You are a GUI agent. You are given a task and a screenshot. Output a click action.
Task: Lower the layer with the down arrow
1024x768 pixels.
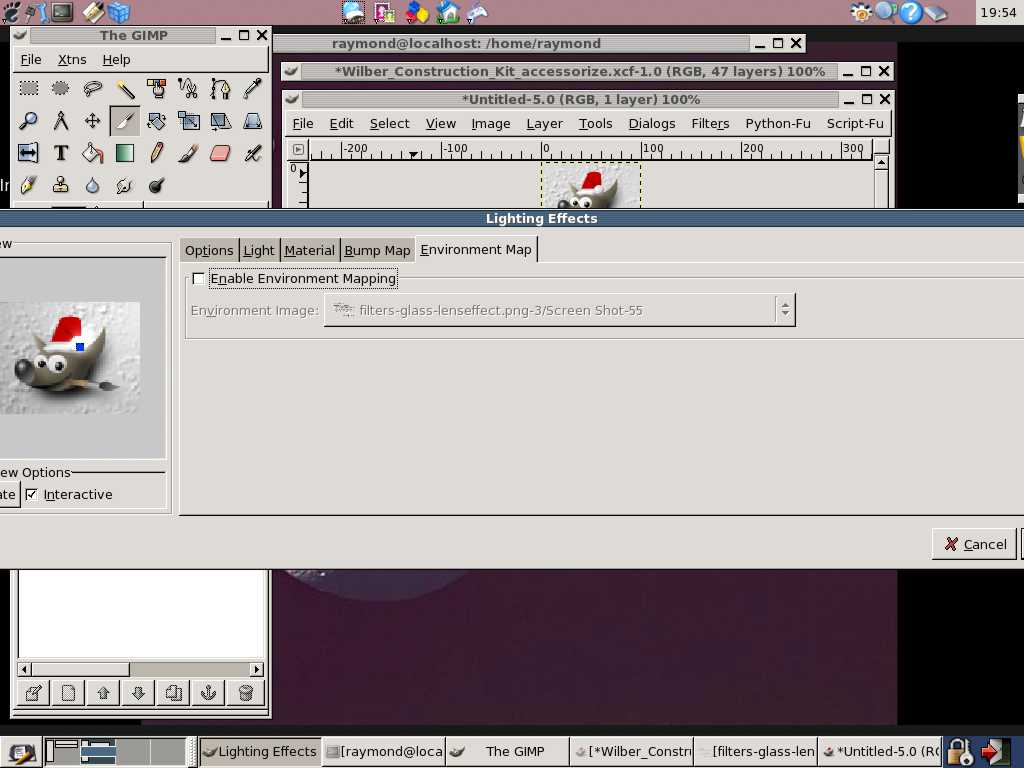pos(138,692)
